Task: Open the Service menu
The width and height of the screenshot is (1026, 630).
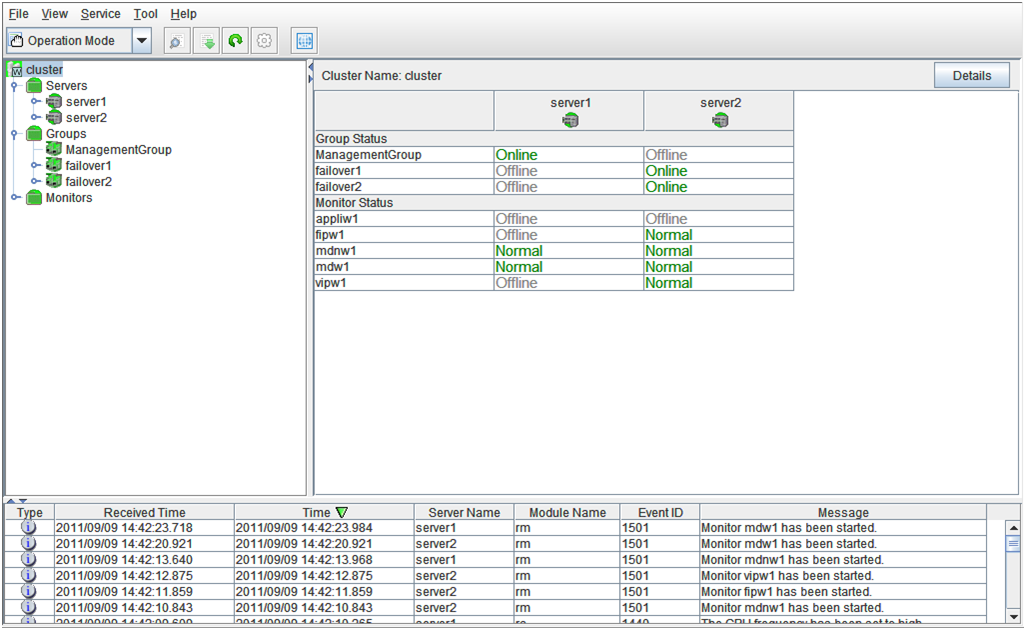Action: pos(100,14)
